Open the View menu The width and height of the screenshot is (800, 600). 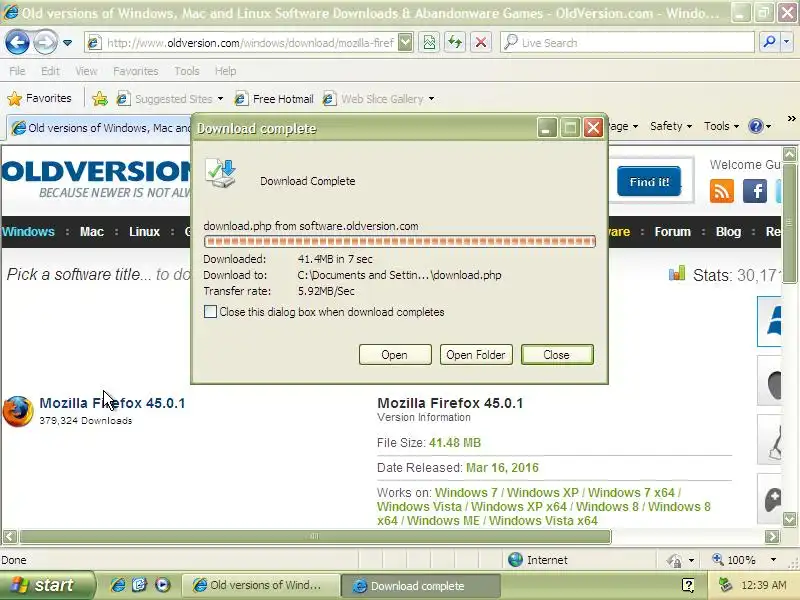coord(86,71)
